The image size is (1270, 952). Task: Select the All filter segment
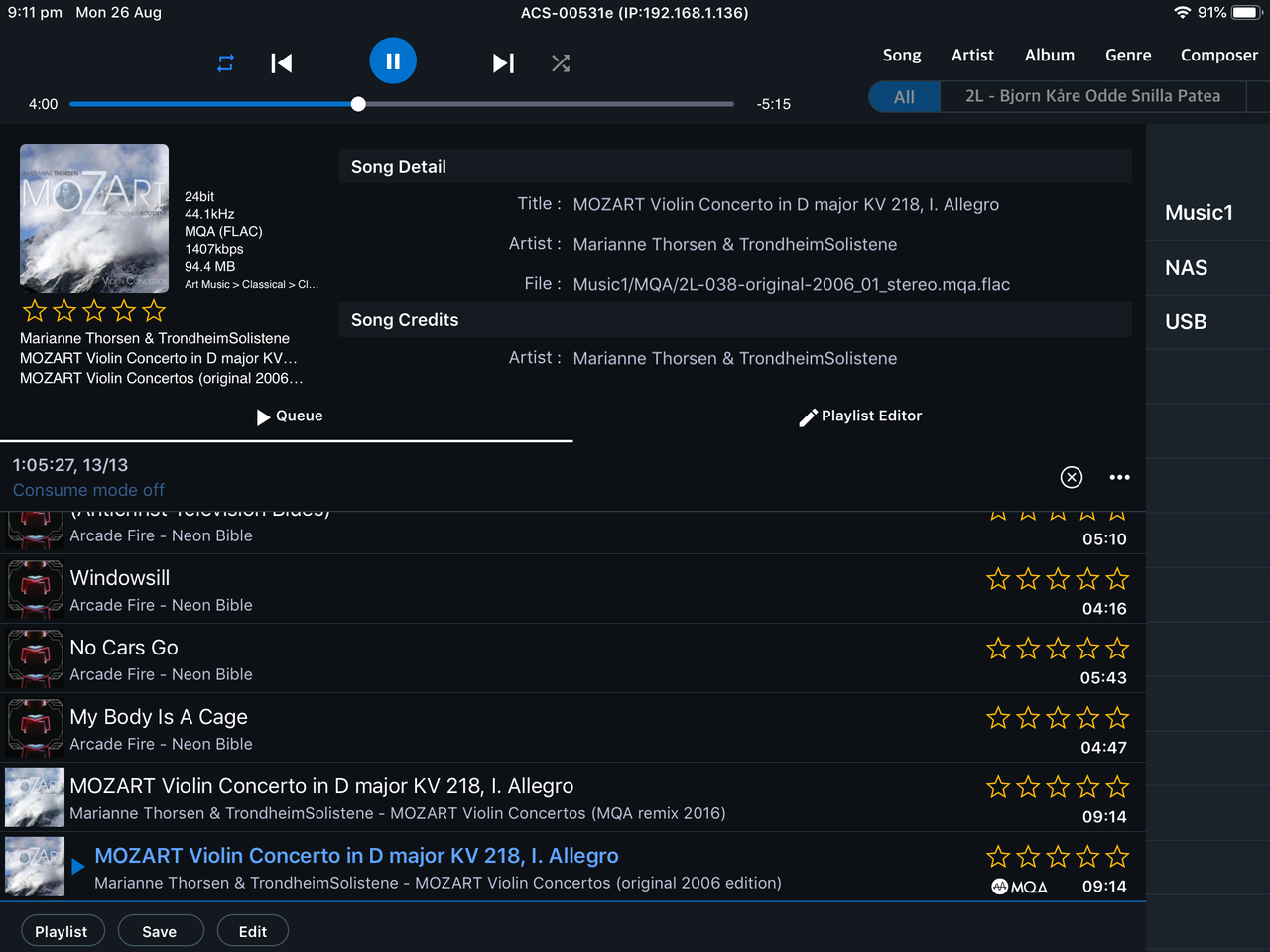(x=904, y=96)
